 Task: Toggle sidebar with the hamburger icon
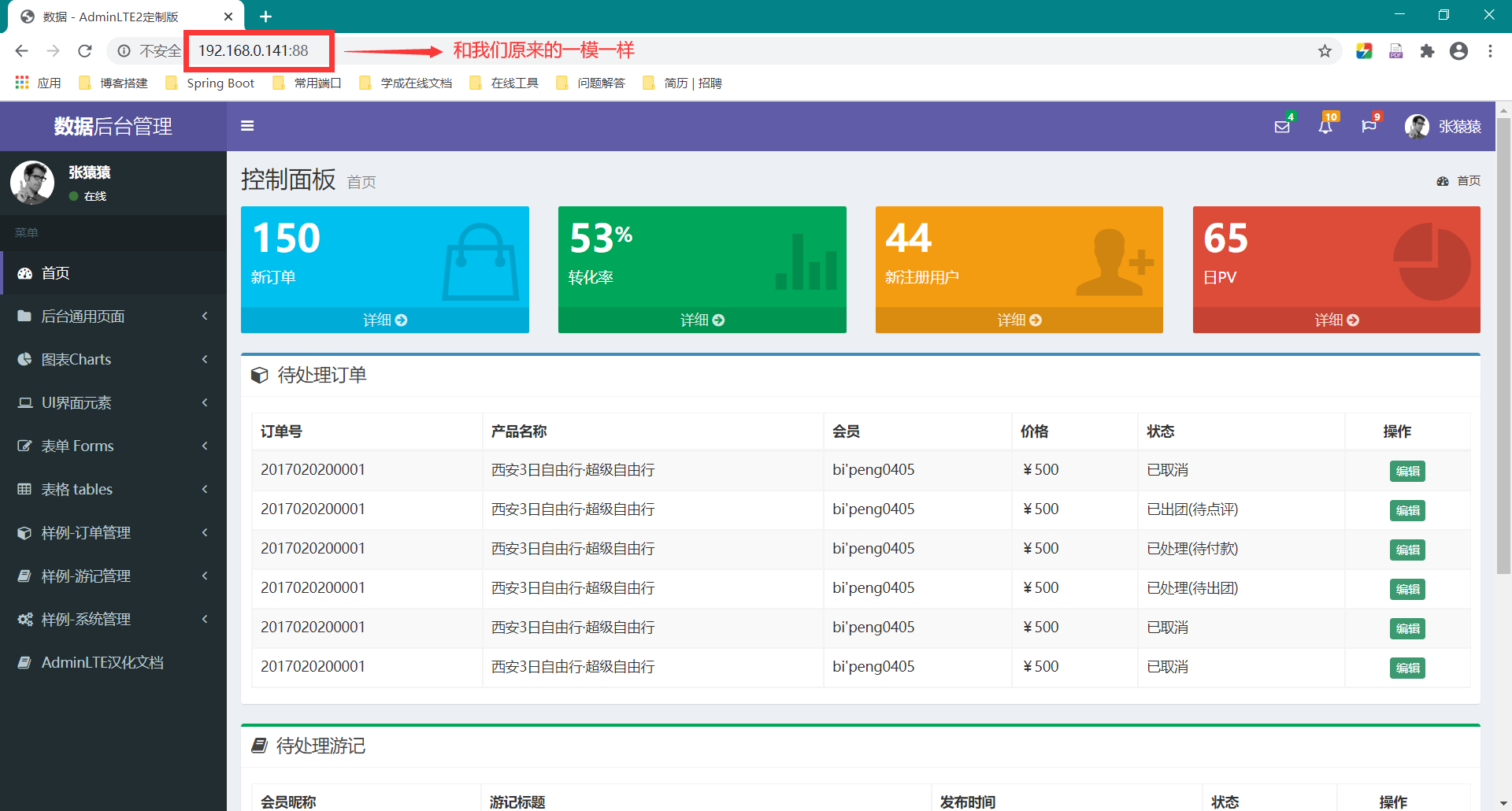(247, 126)
